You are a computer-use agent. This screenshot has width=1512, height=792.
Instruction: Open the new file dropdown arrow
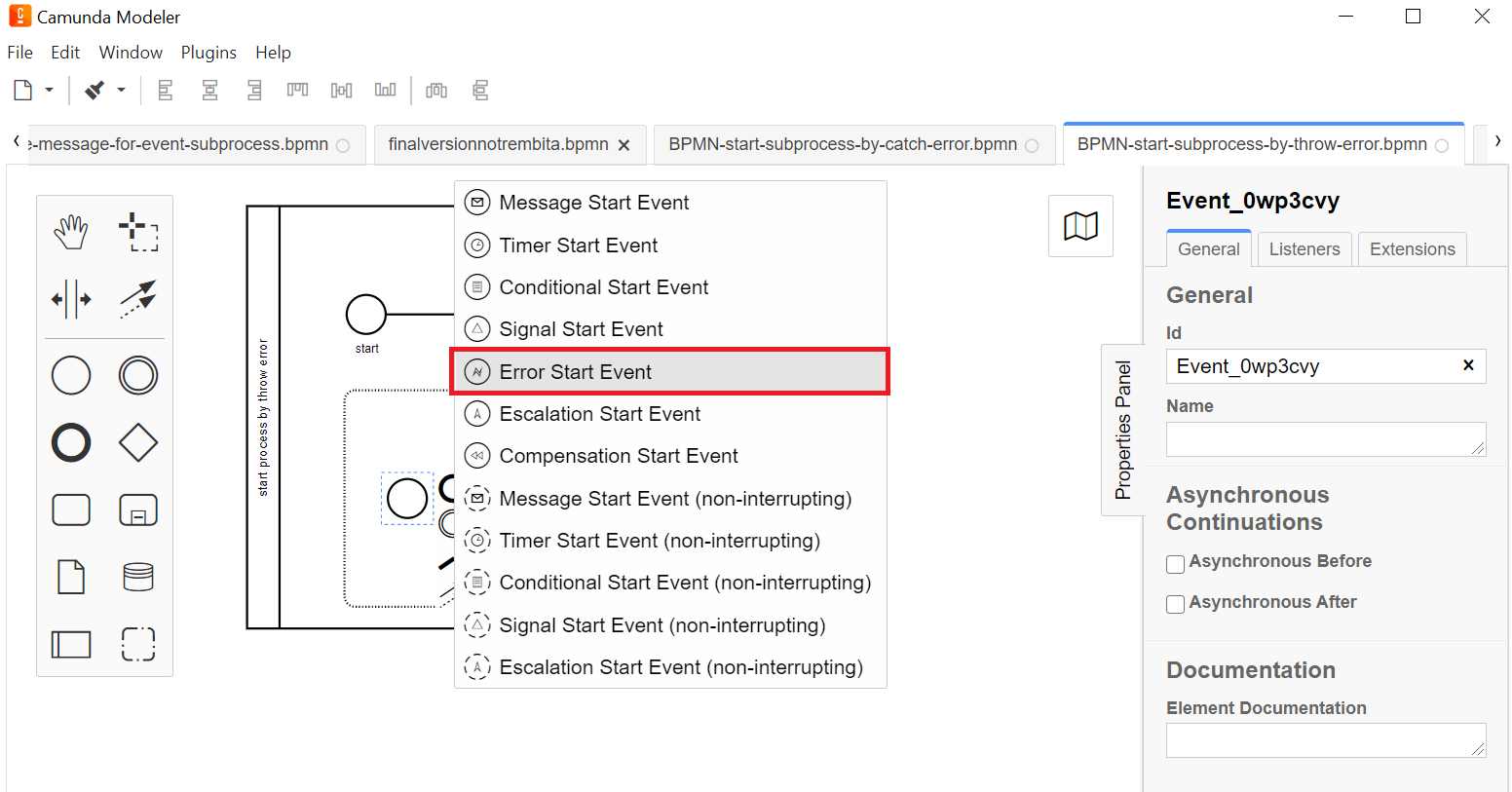tap(49, 91)
